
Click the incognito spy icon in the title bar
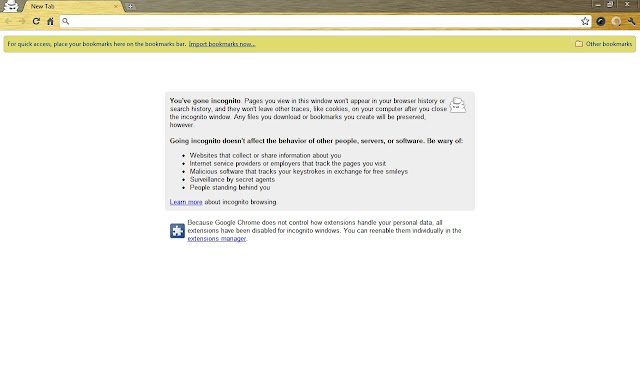point(11,6)
